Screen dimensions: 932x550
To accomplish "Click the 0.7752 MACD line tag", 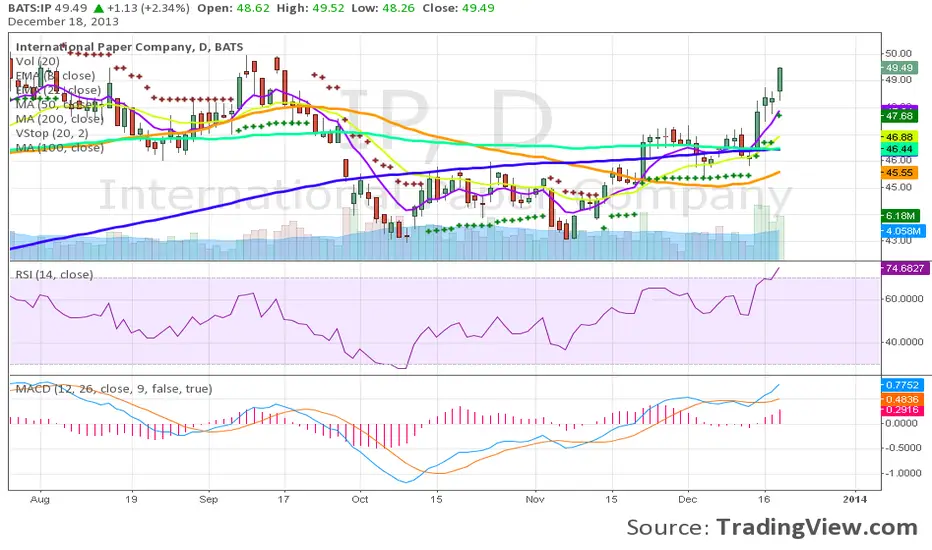I will pyautogui.click(x=902, y=385).
